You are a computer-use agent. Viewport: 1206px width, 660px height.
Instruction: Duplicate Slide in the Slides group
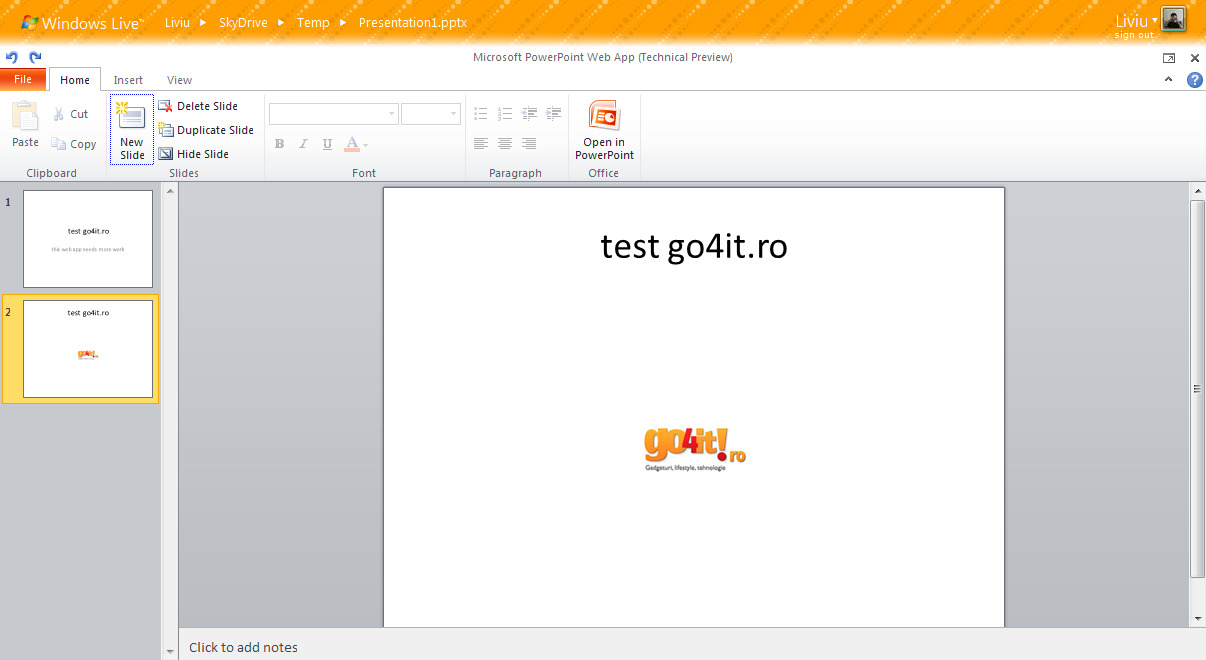point(206,130)
